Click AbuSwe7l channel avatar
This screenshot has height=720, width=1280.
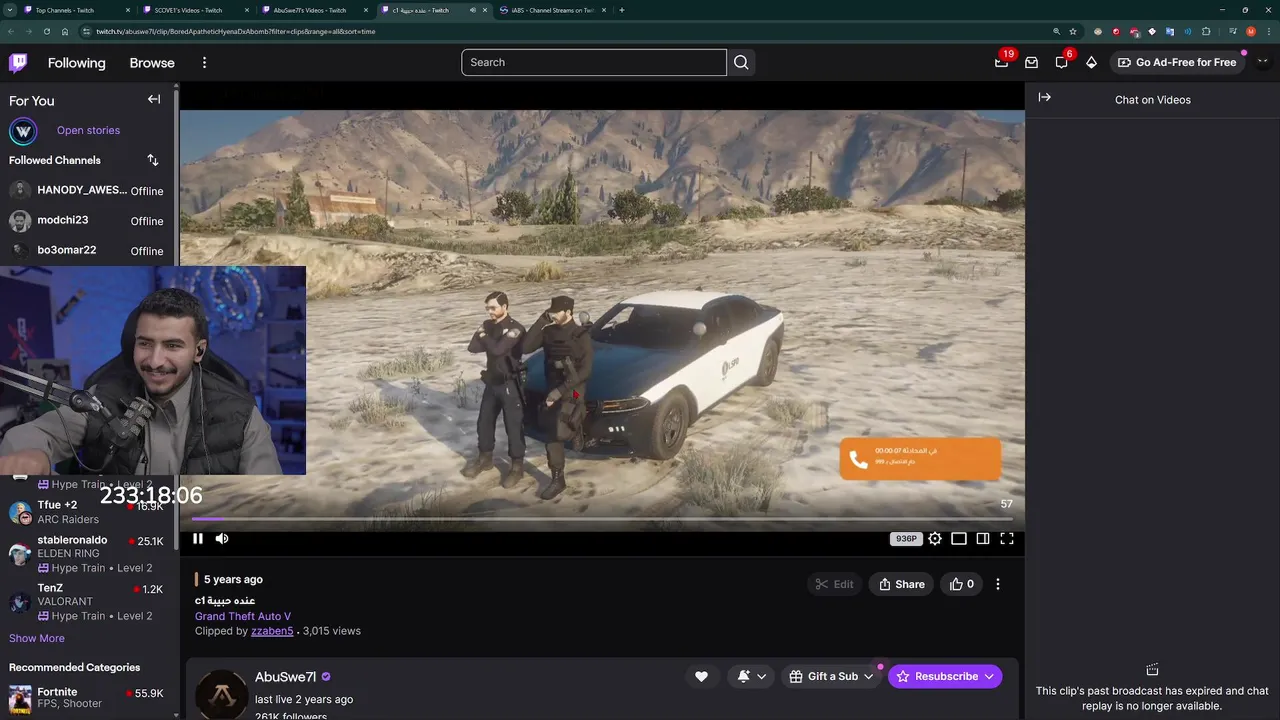point(221,694)
